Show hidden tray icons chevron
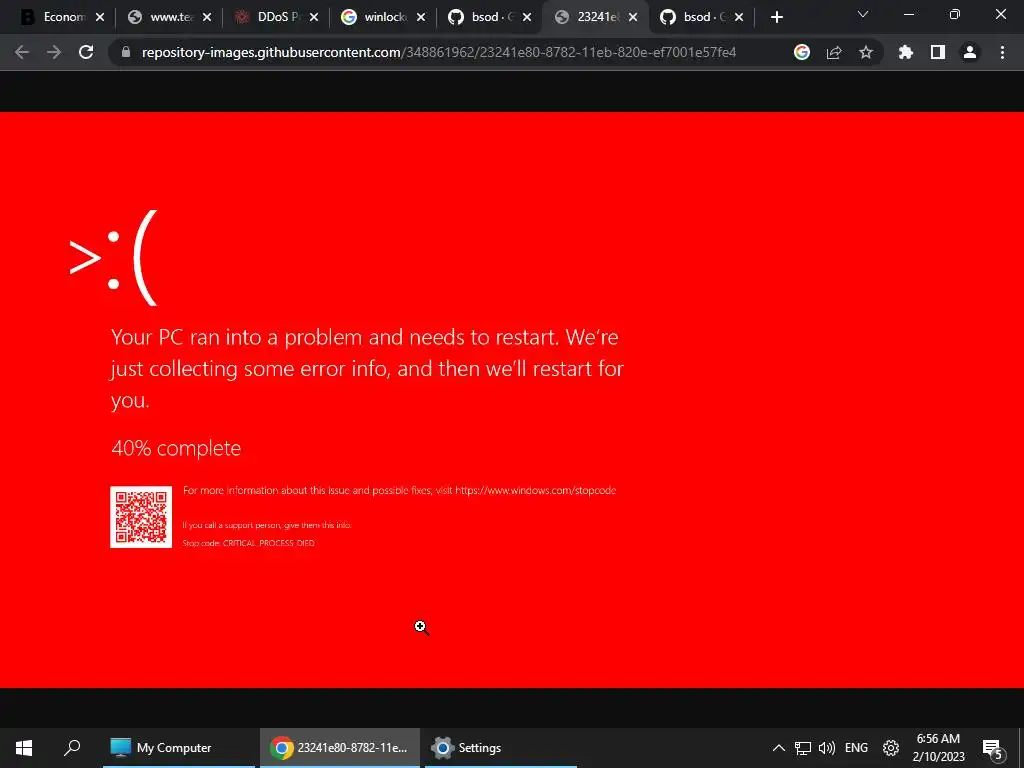This screenshot has width=1024, height=768. click(778, 748)
